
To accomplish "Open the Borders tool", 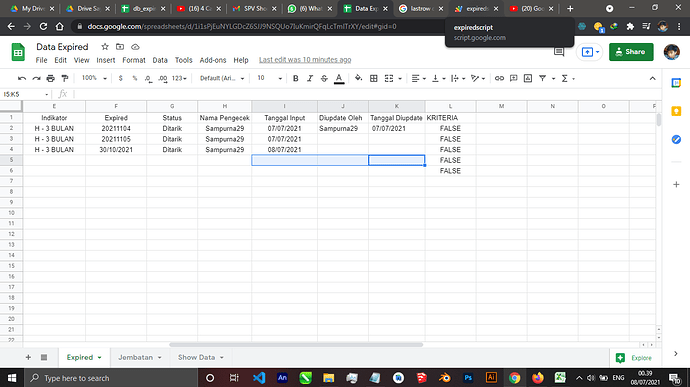I will 374,78.
